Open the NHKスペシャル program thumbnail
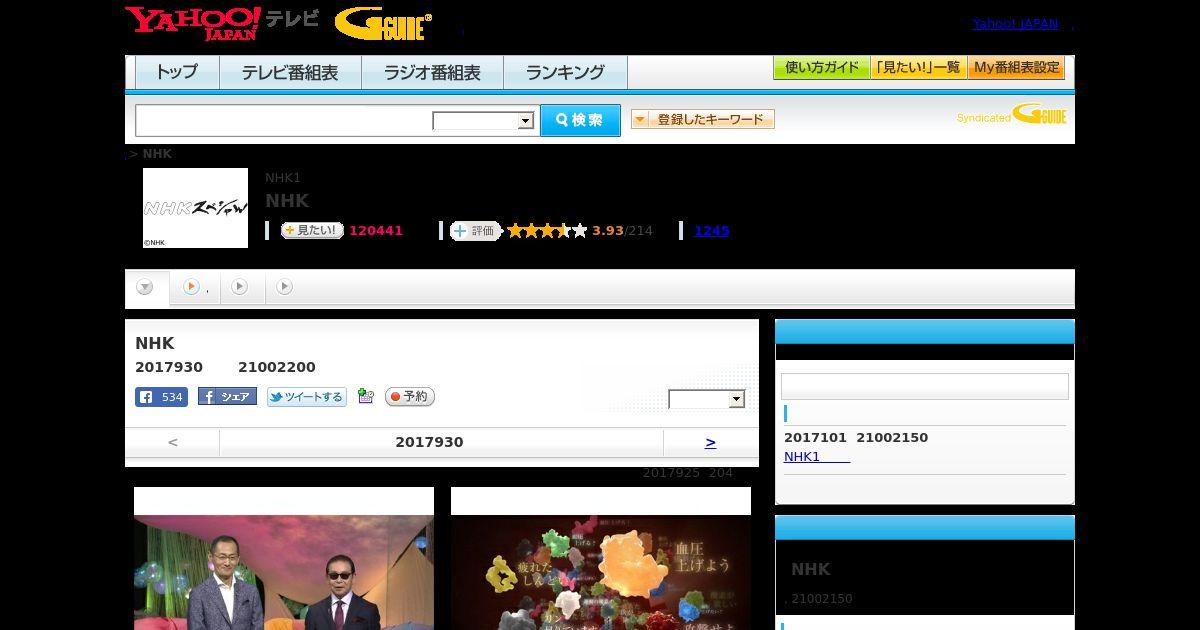 tap(195, 208)
